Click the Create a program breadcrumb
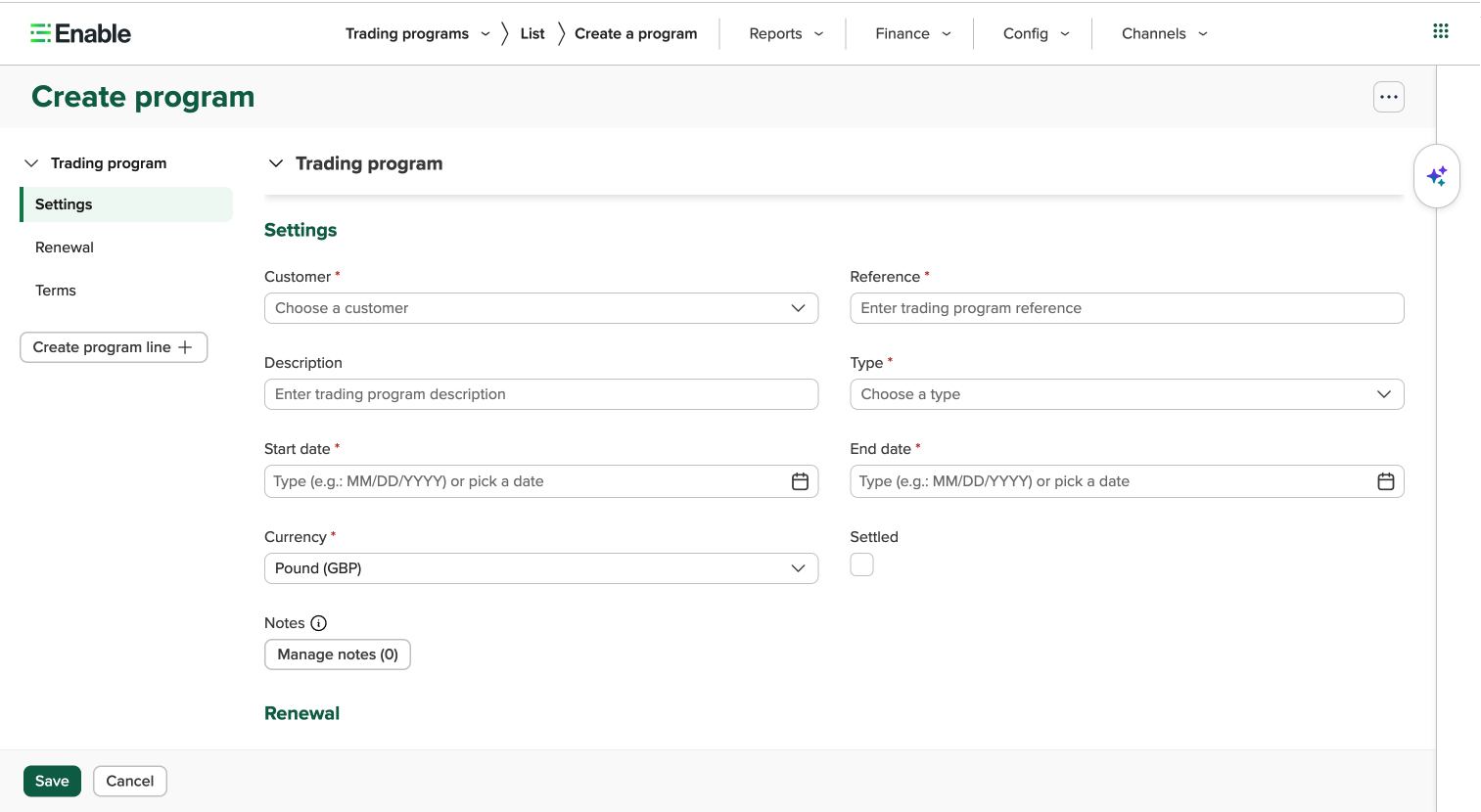 [x=636, y=33]
